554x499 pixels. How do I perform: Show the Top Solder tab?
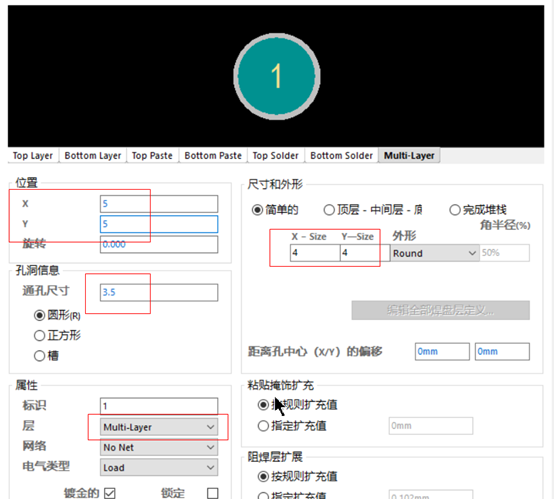pos(276,155)
